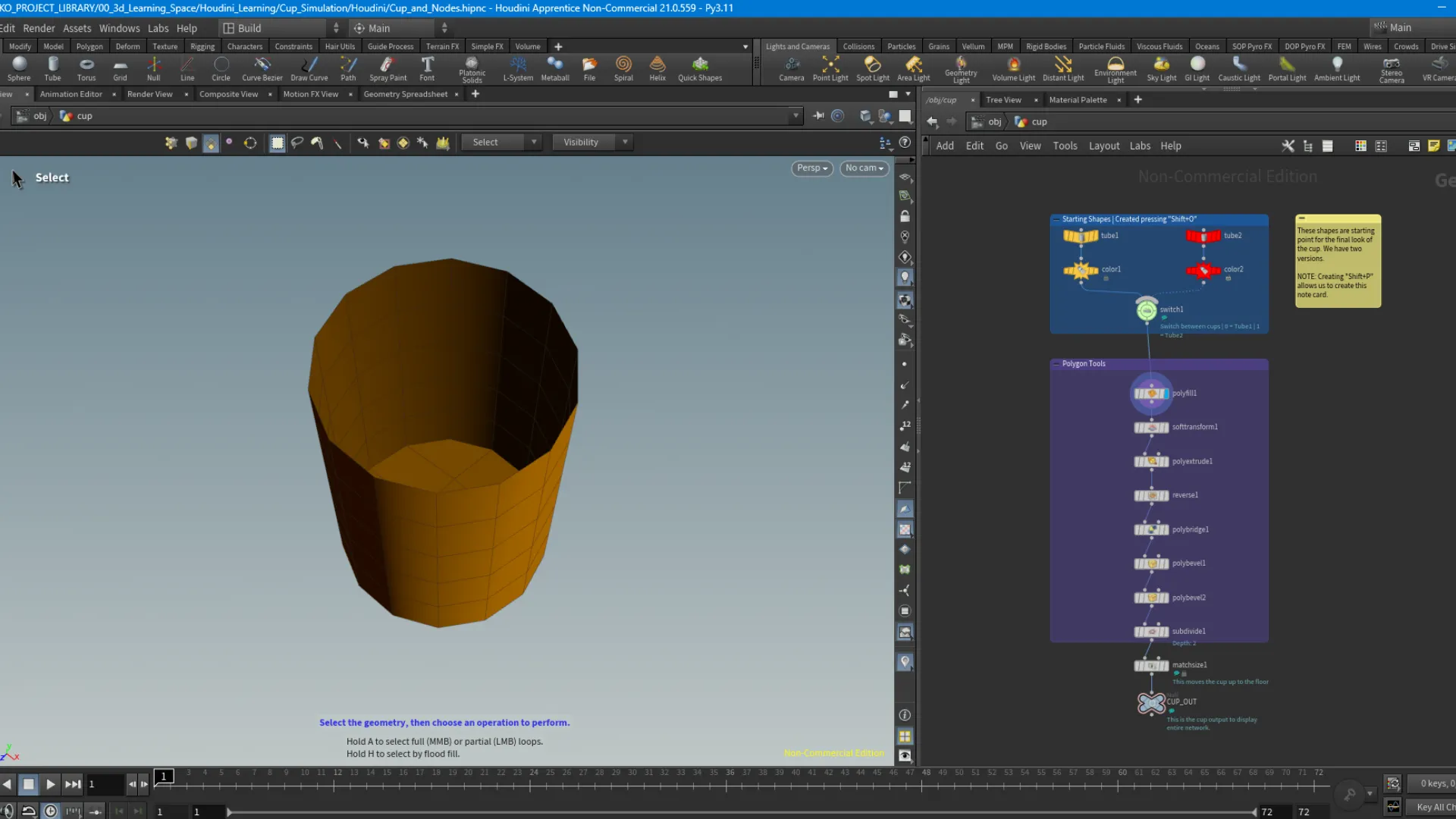The width and height of the screenshot is (1456, 819).
Task: Create a Tube using the shelf tool
Action: 52,68
